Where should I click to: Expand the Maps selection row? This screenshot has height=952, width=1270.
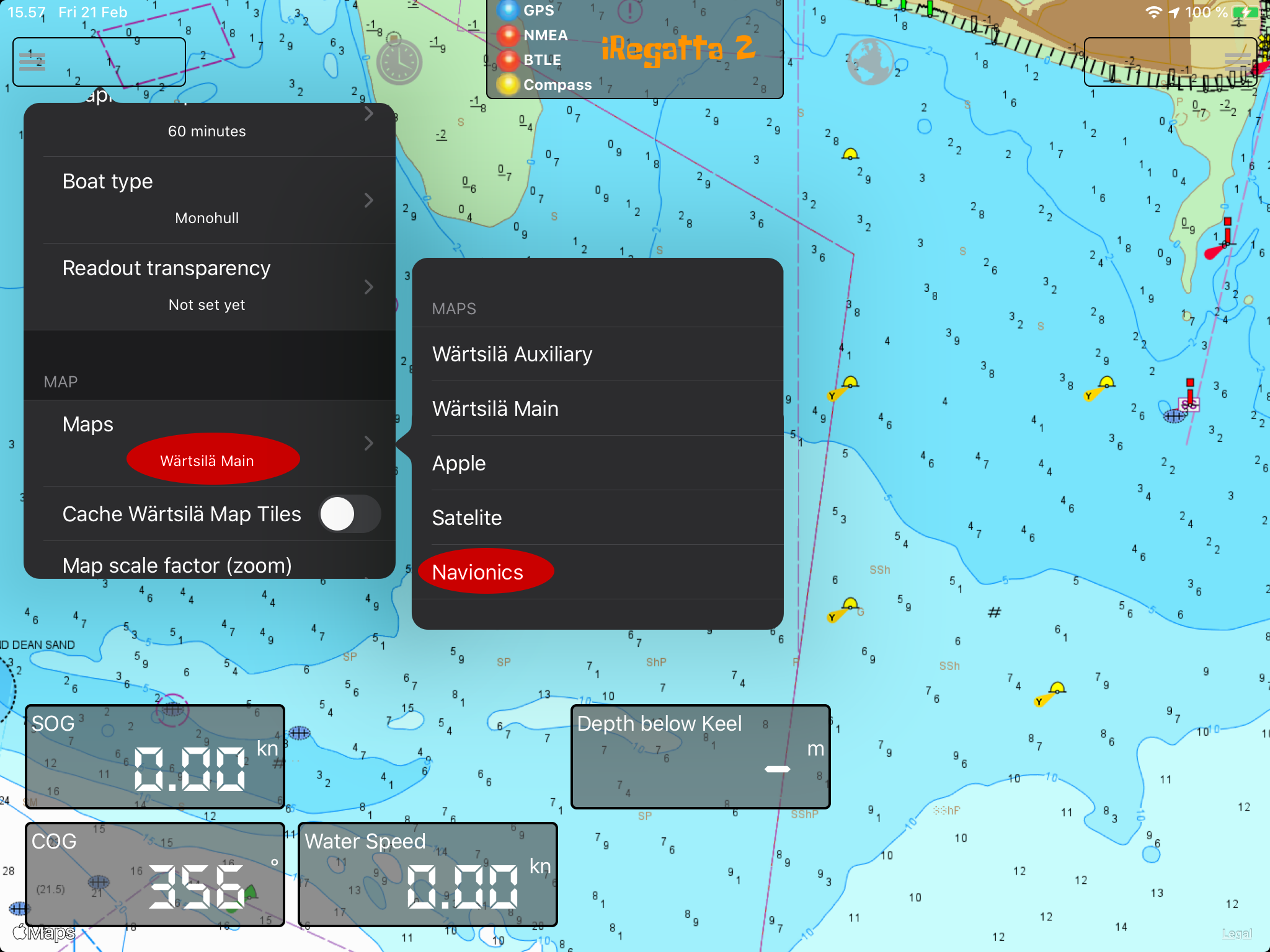[210, 443]
